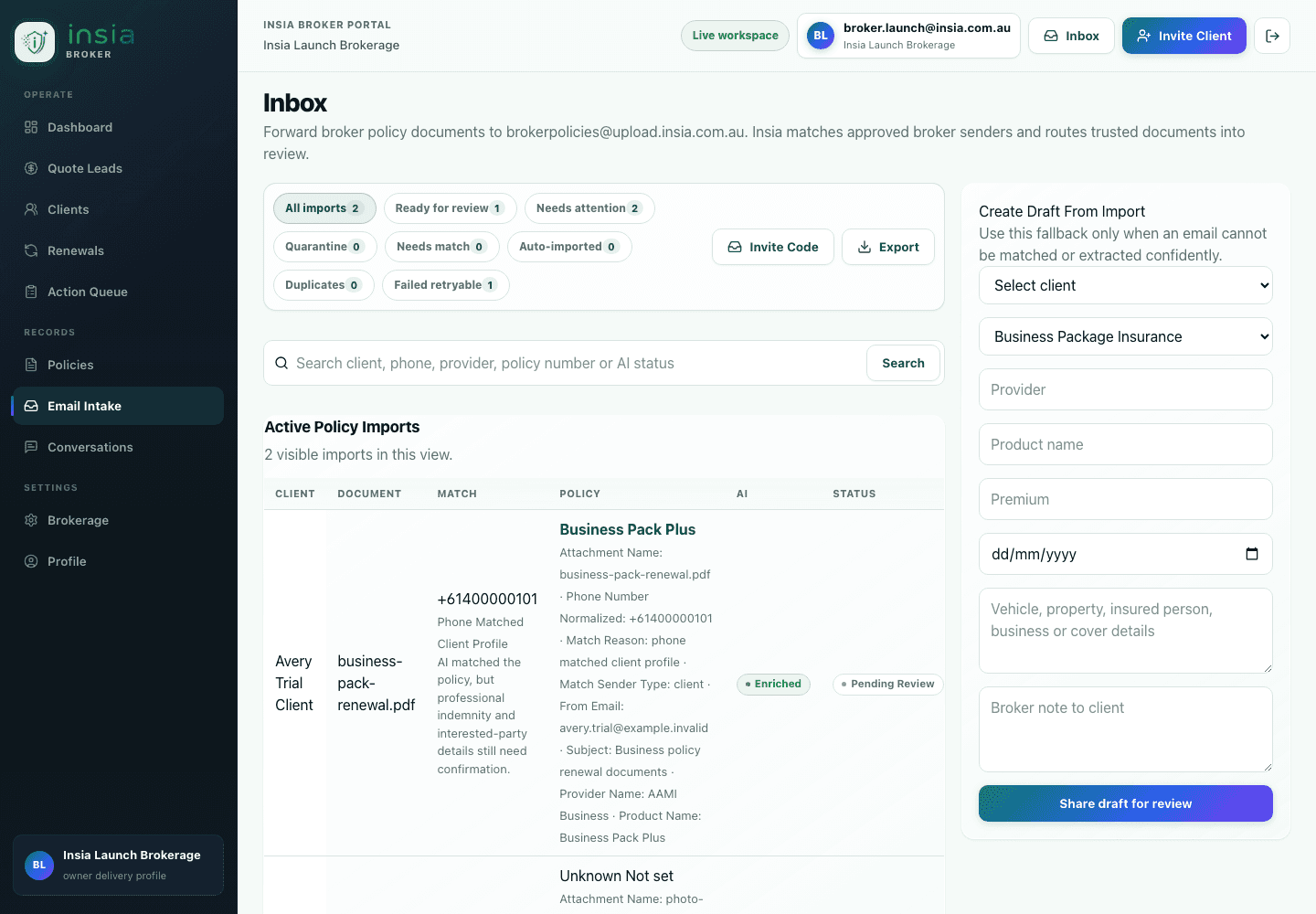The width and height of the screenshot is (1316, 914).
Task: Click the business-pack-renewal.pdf document cell
Action: click(377, 683)
